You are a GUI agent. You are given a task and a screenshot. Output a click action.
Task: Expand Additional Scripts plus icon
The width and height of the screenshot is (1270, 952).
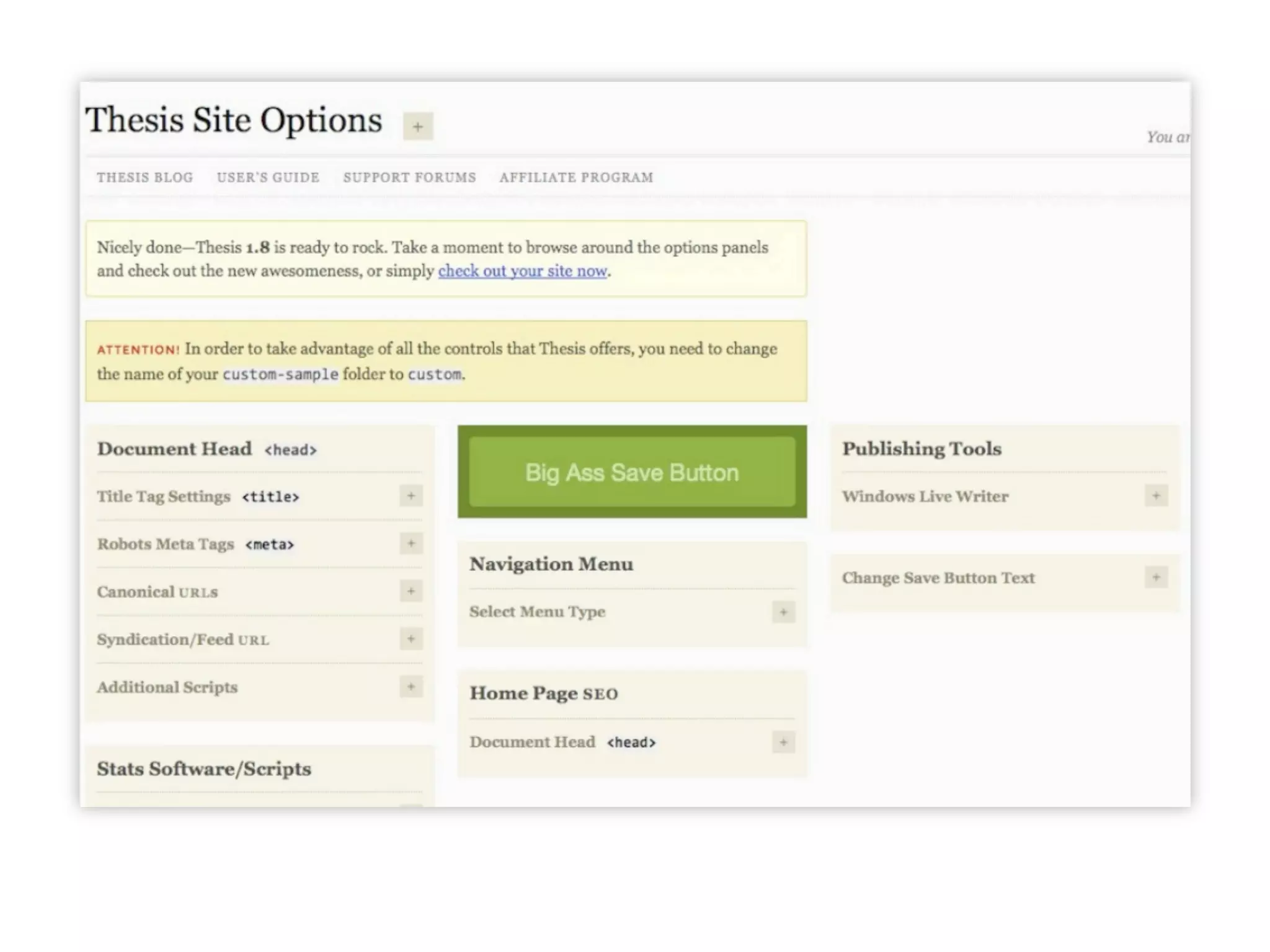411,687
